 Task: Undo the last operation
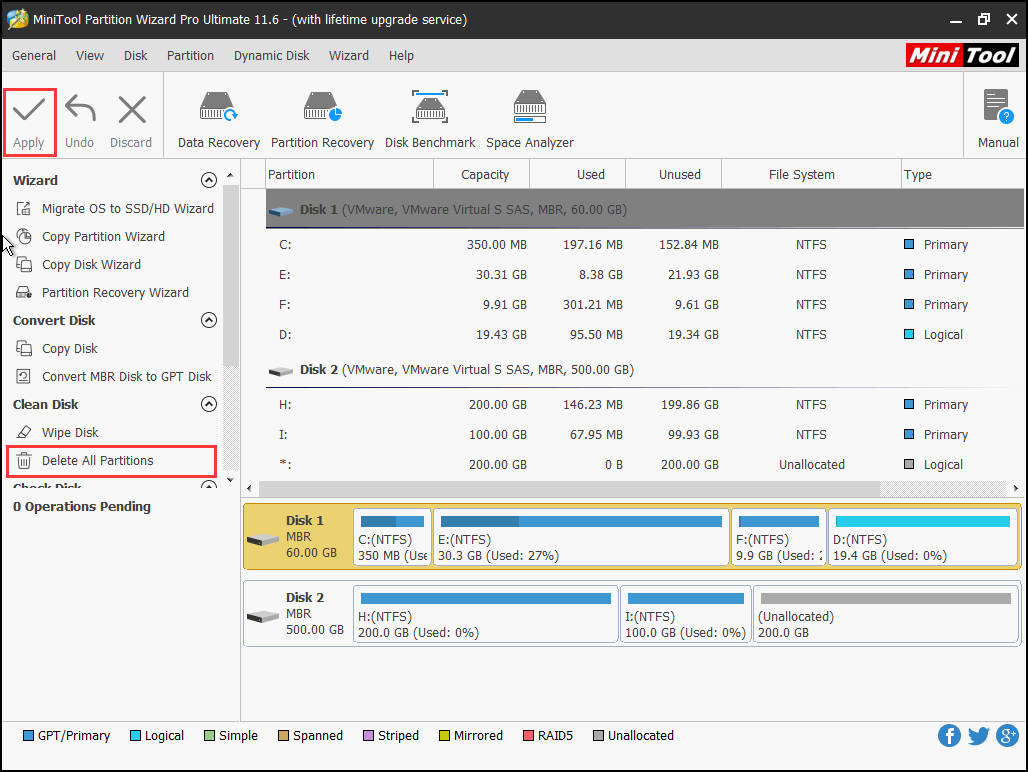click(x=80, y=123)
